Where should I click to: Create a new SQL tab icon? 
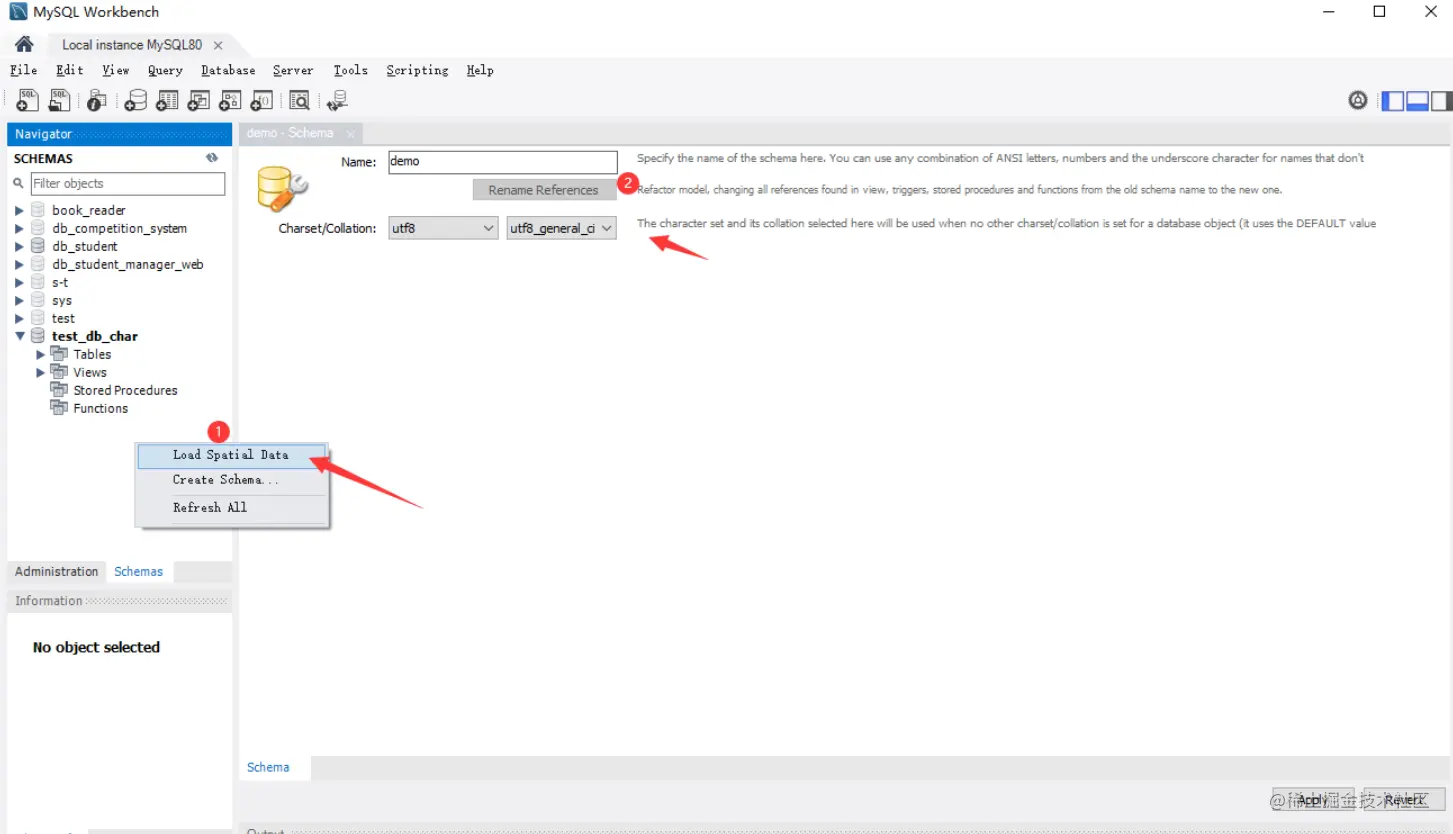[x=28, y=100]
